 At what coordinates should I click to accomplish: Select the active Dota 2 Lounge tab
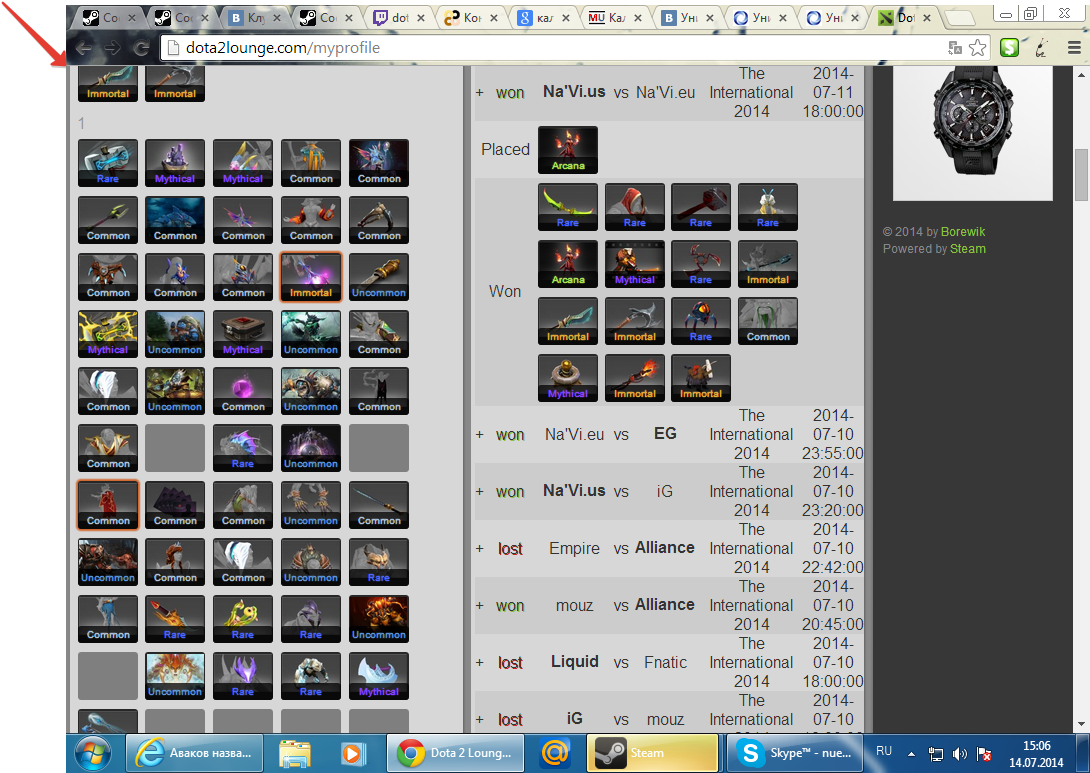(905, 18)
